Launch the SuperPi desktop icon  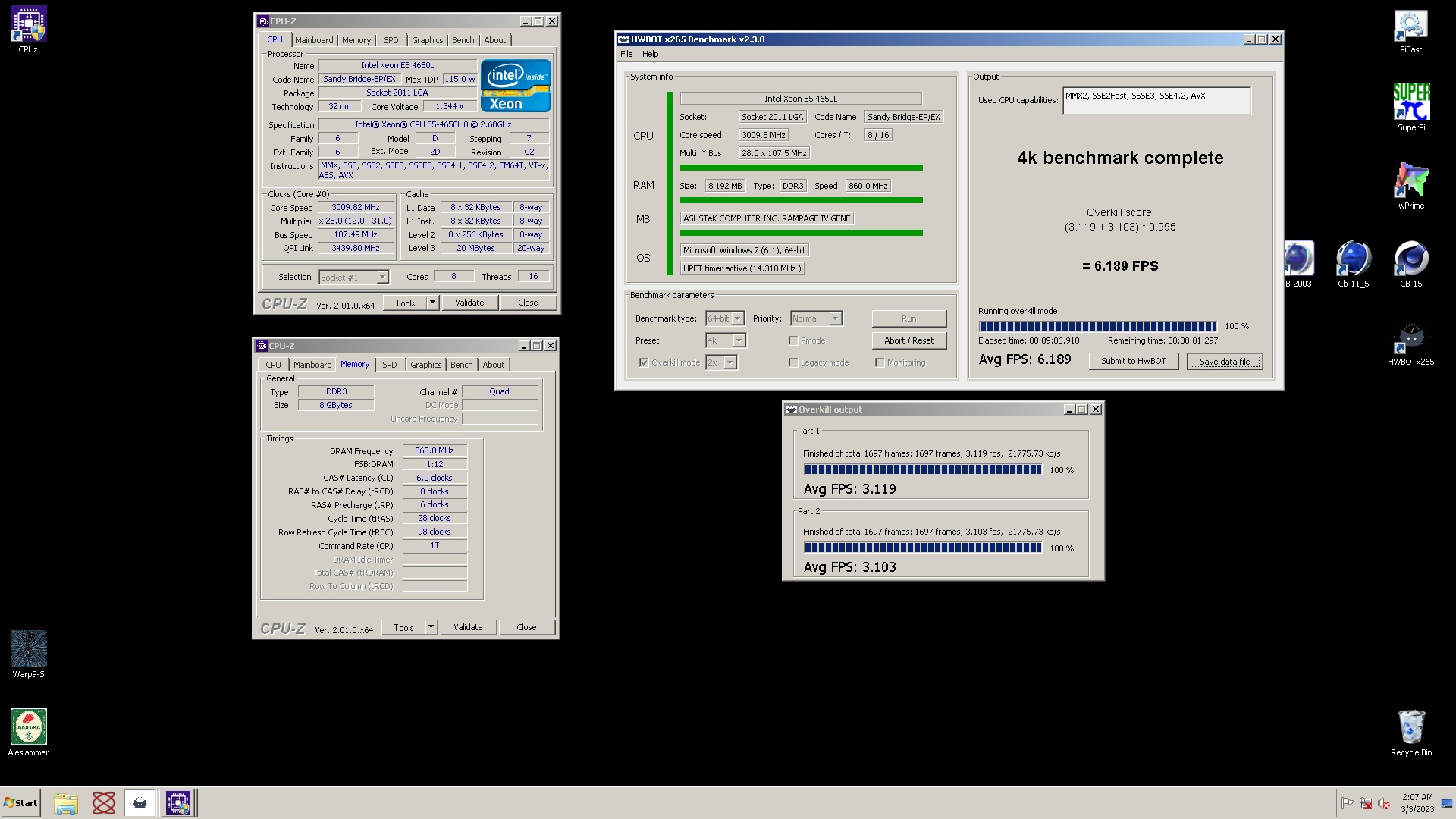tap(1410, 108)
